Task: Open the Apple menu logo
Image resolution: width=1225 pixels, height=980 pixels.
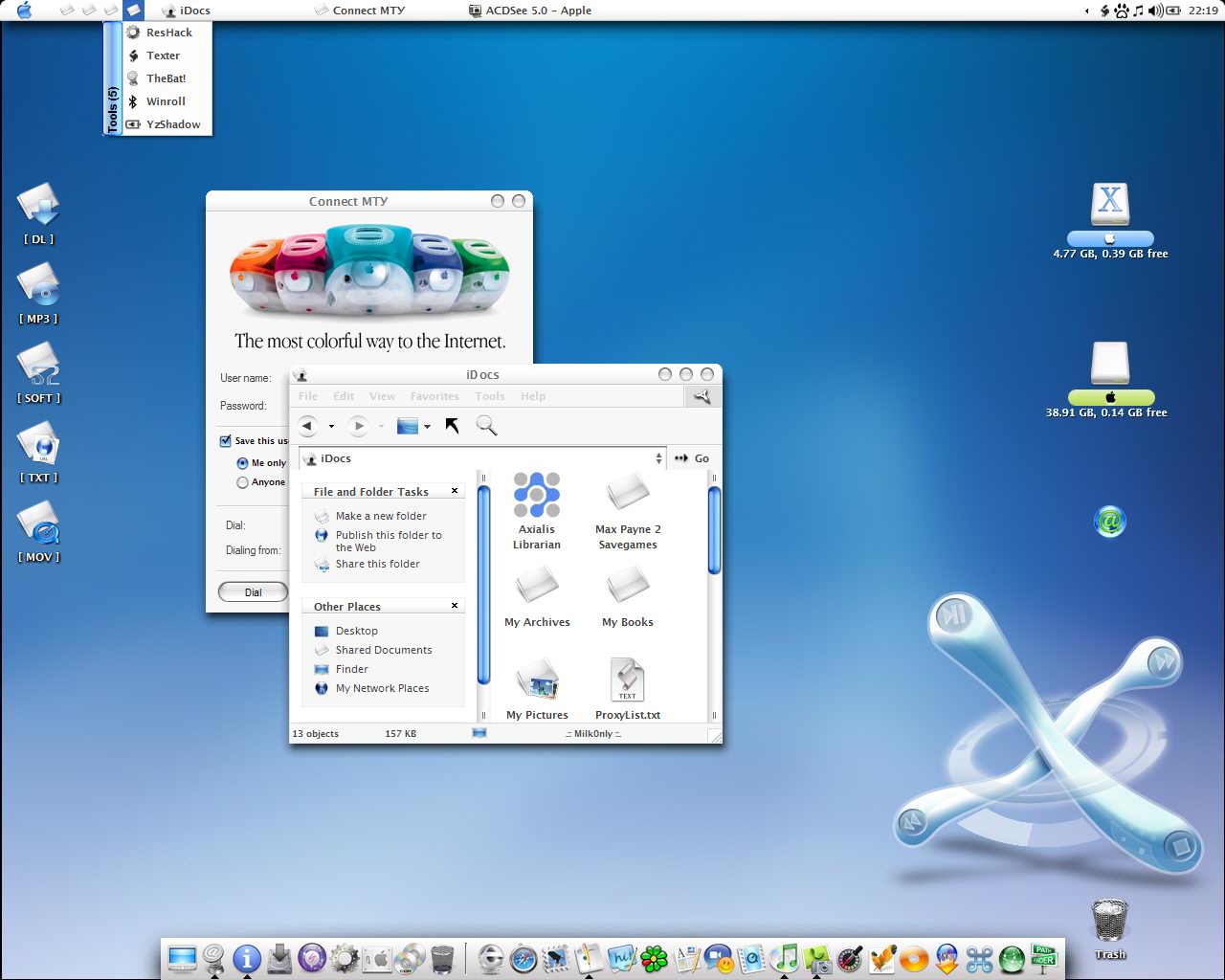Action: point(24,11)
